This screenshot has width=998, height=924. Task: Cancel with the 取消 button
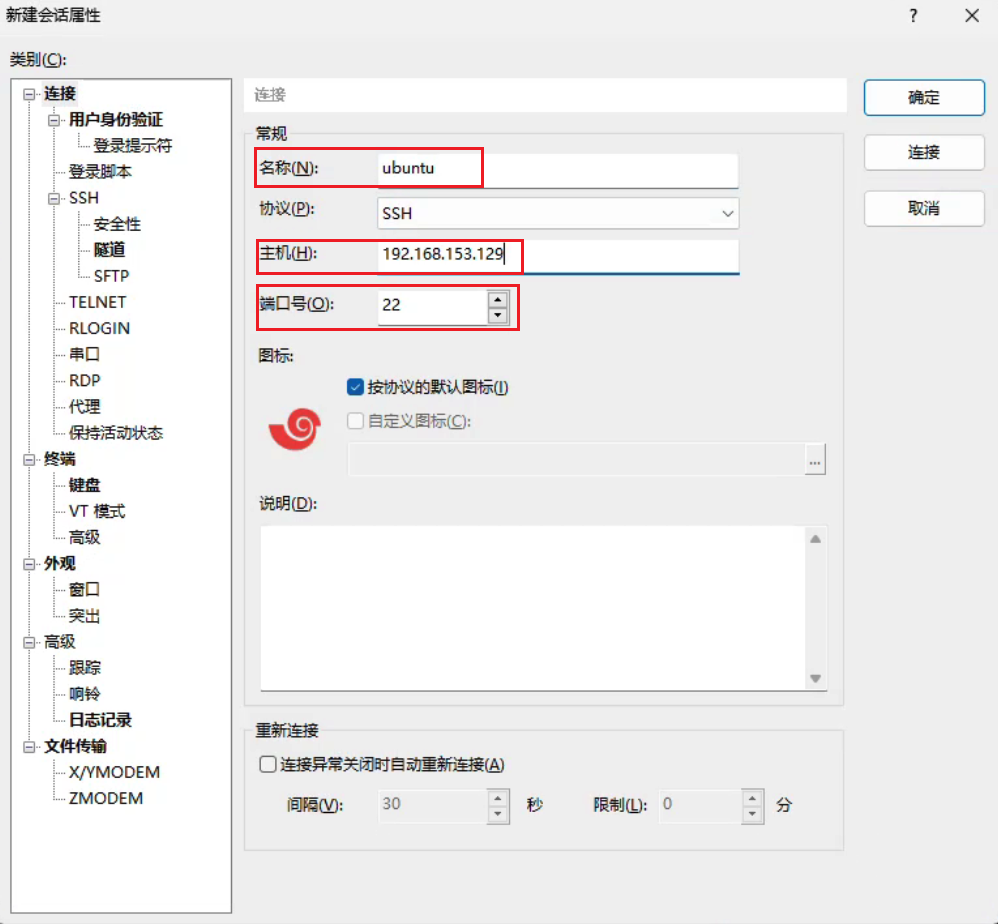(923, 208)
